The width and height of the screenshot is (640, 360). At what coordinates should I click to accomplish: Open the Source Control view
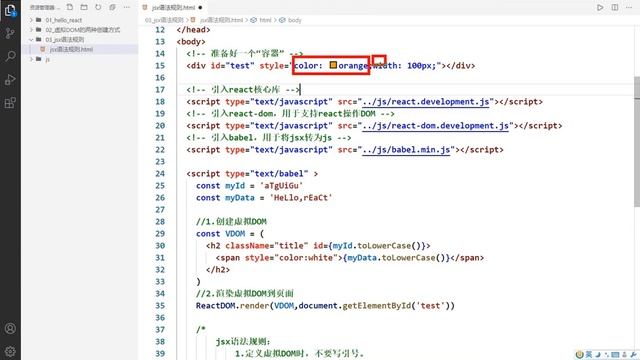10,33
